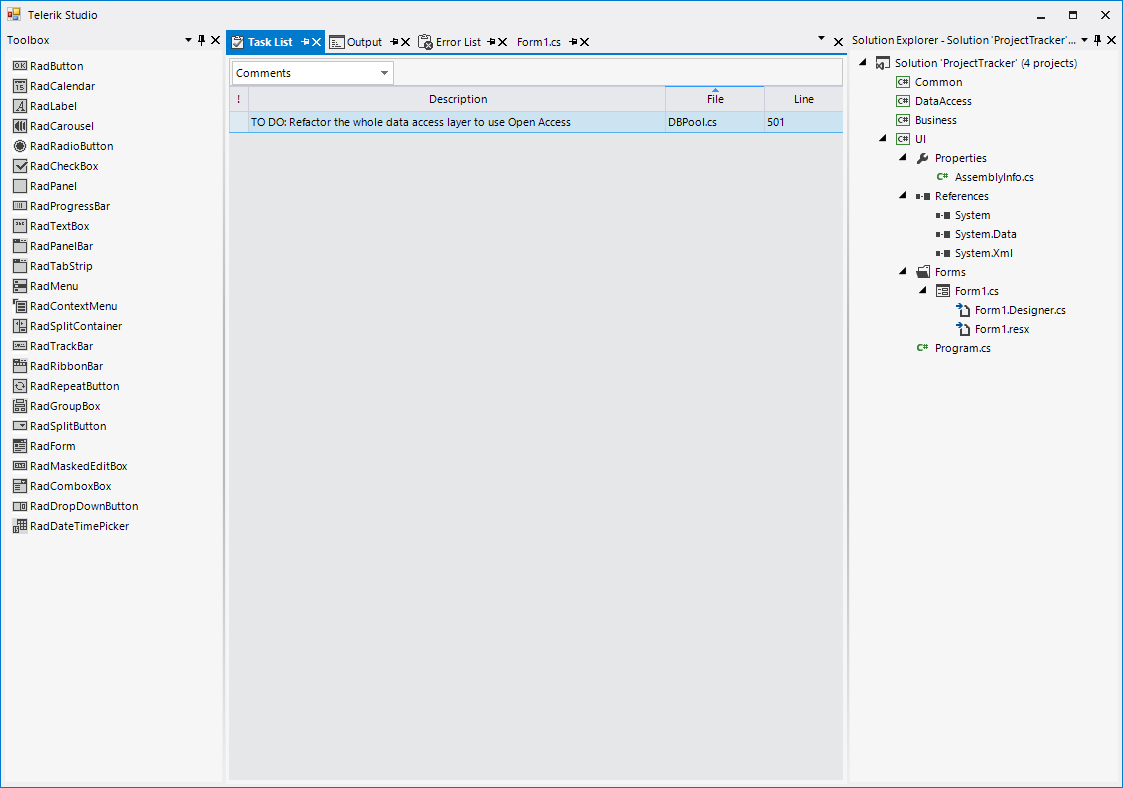Select the RadMenu toolbox icon
1123x788 pixels.
point(20,287)
